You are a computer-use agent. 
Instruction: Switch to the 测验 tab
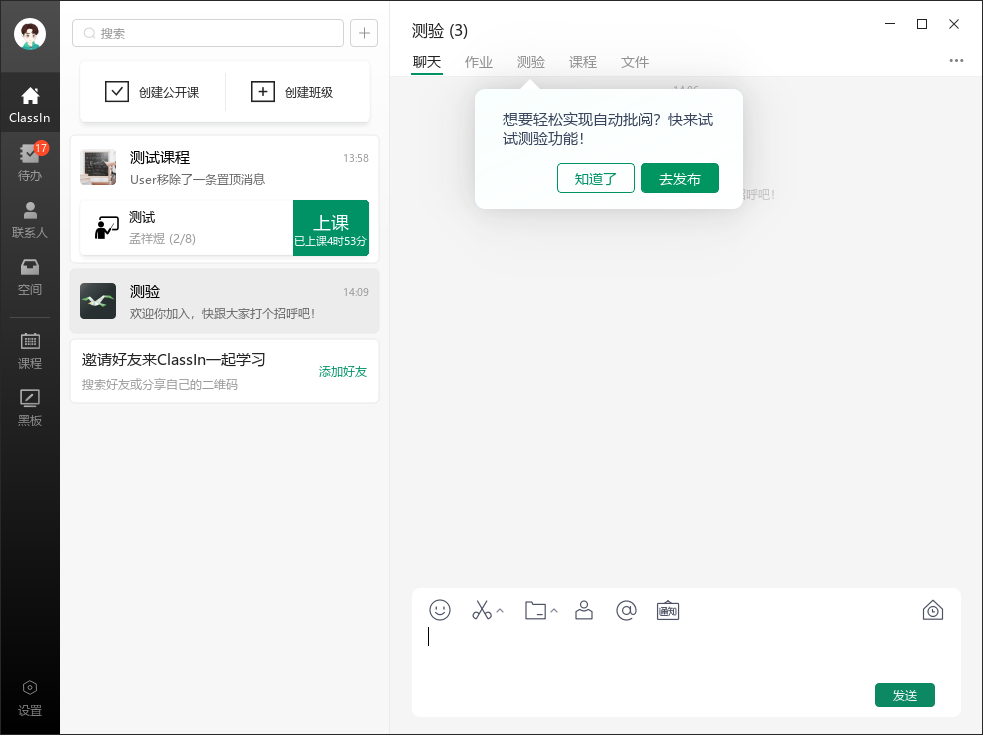[x=531, y=62]
